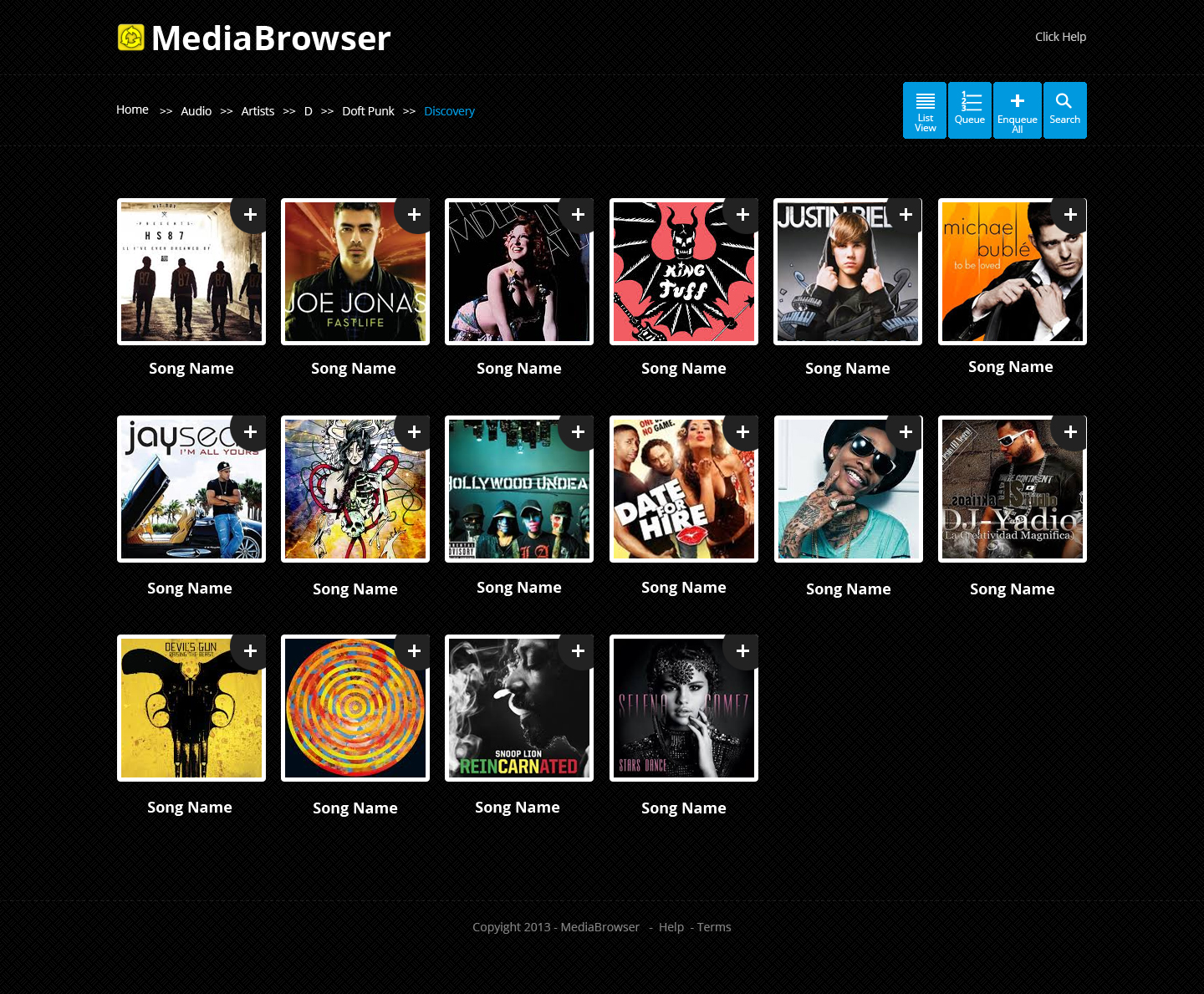Viewport: 1204px width, 994px height.
Task: Click Song Name under colorful spiral cover
Action: click(355, 808)
